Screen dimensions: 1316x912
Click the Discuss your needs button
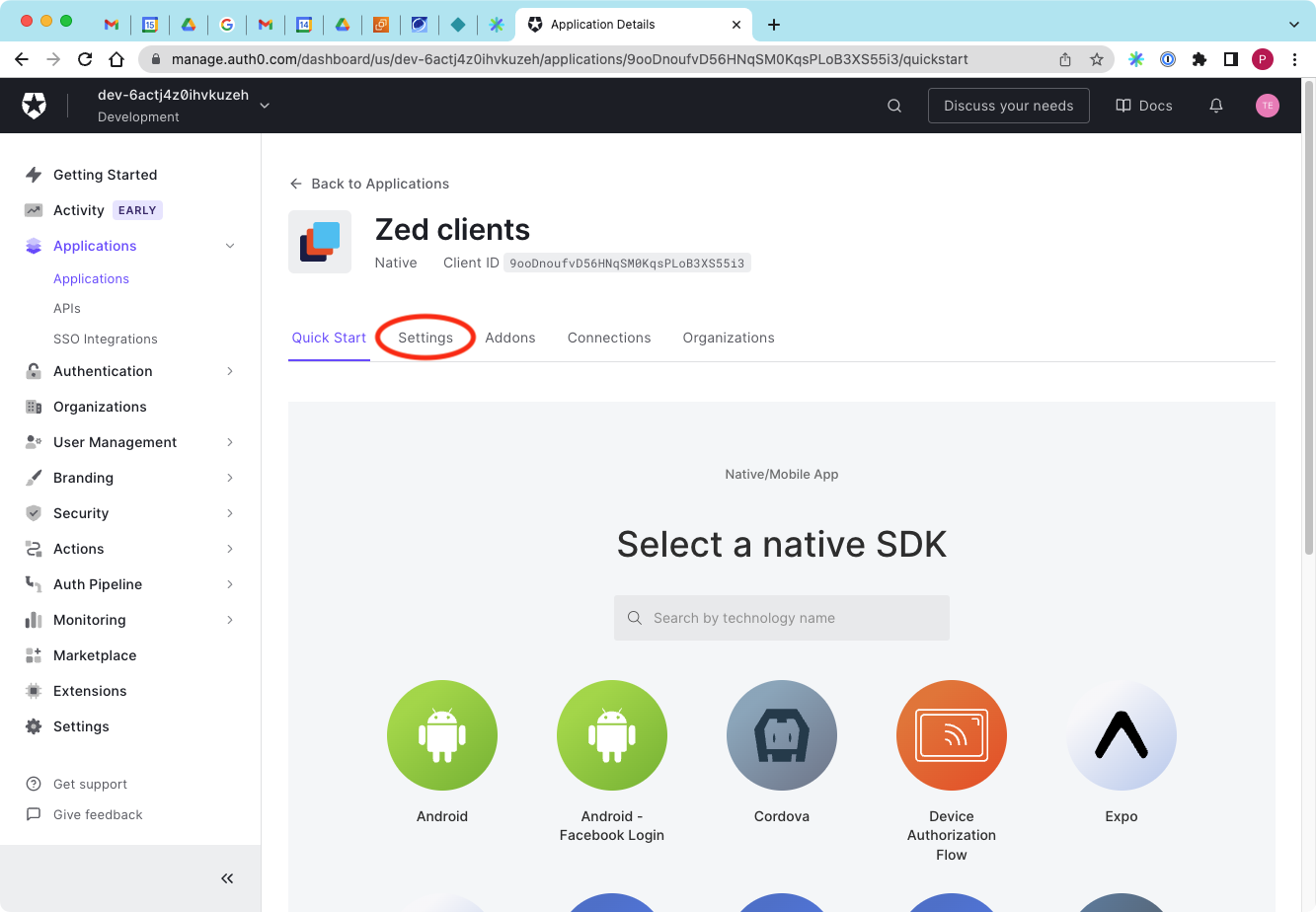(x=1009, y=106)
